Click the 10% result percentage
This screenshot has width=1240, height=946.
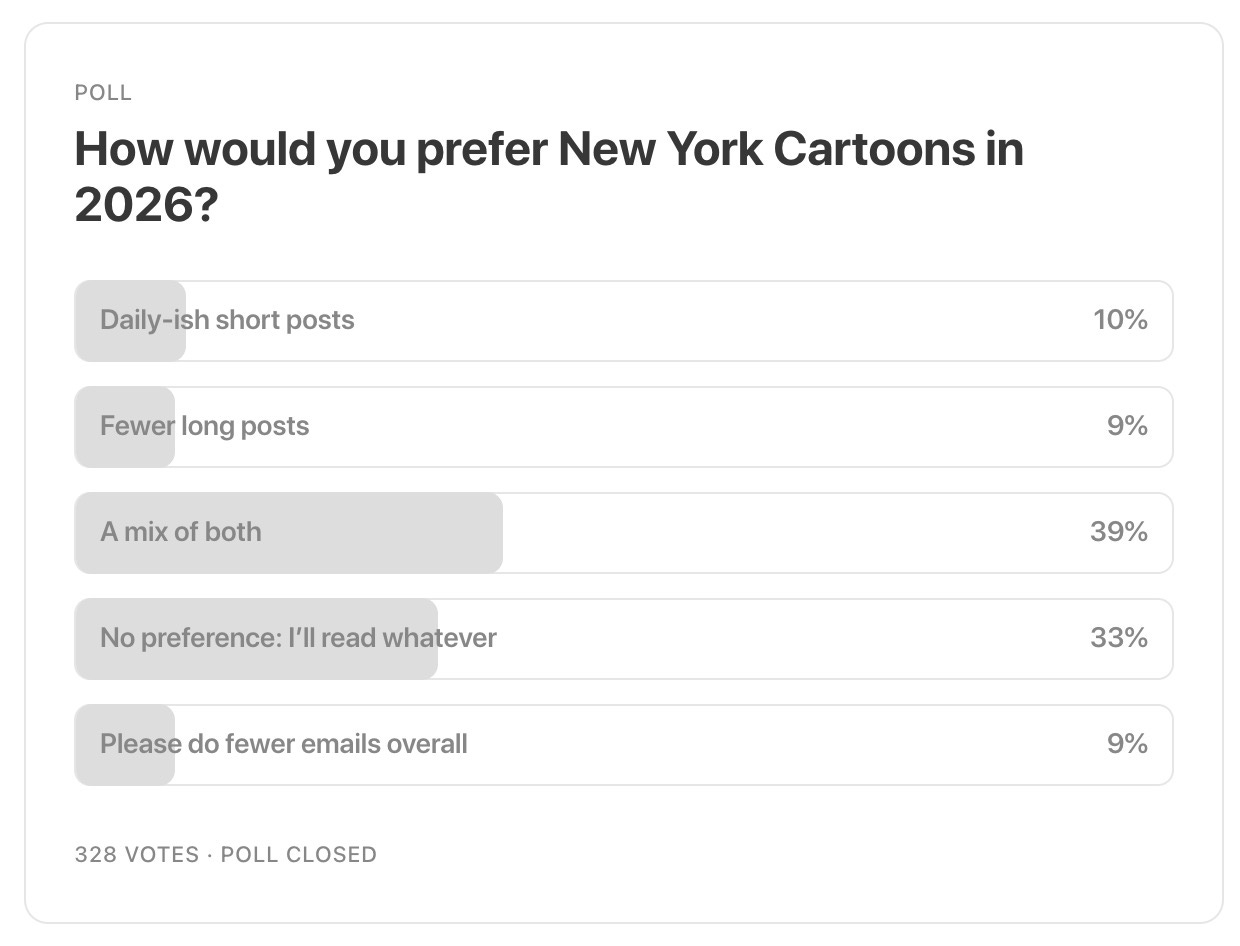click(1120, 320)
